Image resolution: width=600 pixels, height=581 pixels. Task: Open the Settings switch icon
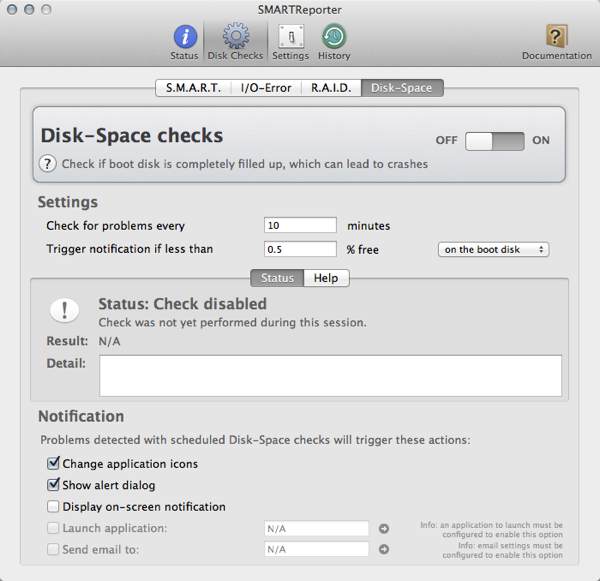tap(291, 37)
